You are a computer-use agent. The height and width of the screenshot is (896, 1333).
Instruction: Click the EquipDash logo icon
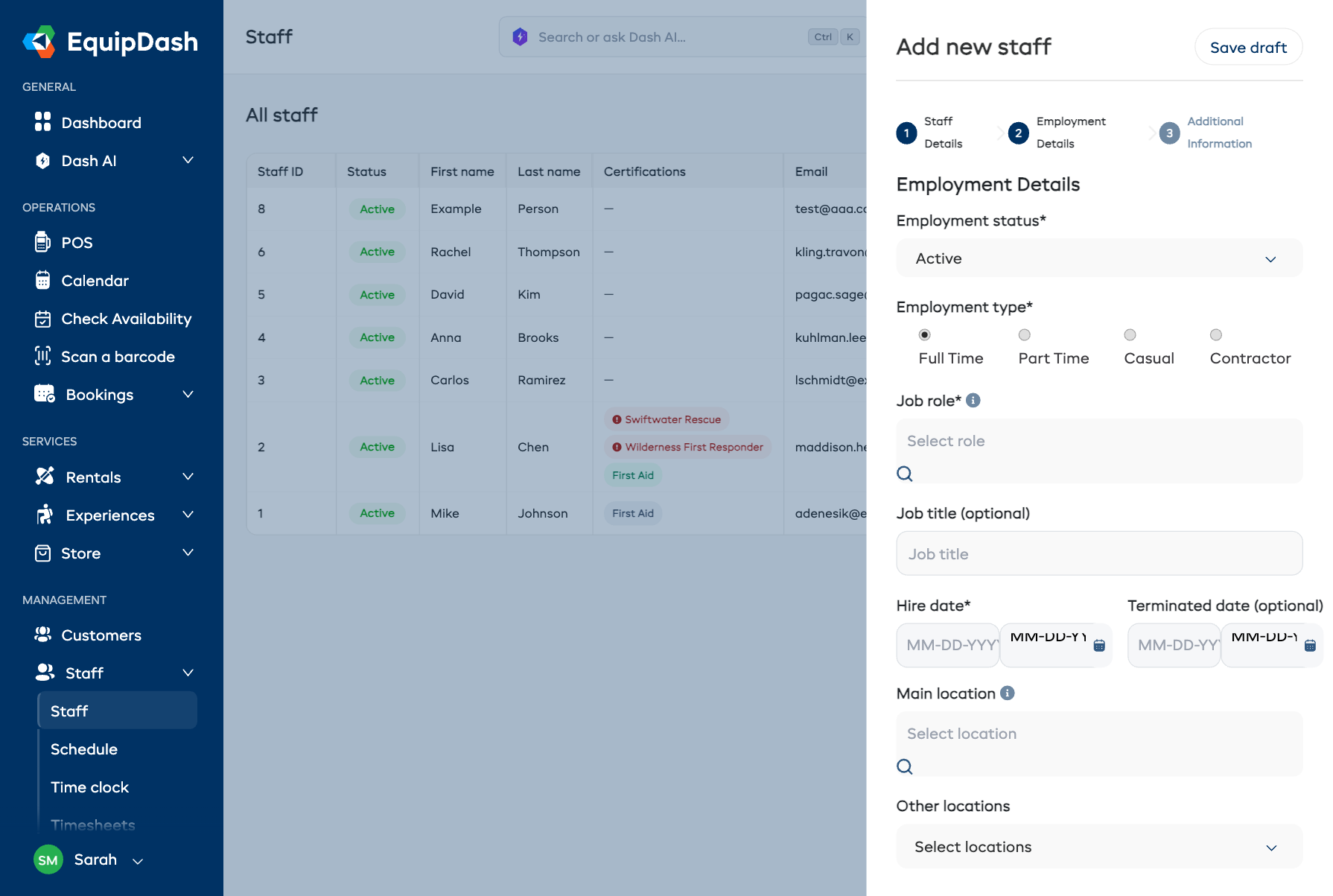(39, 42)
